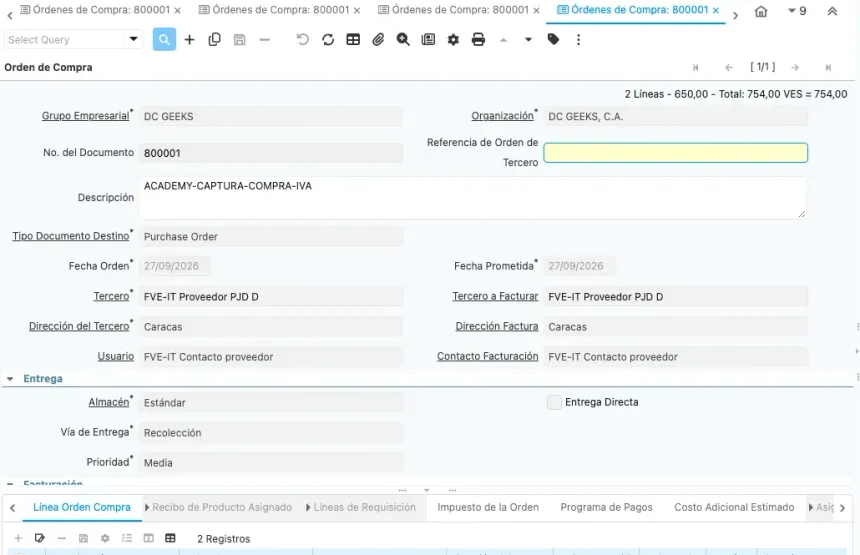The height and width of the screenshot is (555, 860).
Task: Click the Copy record icon in main toolbar
Action: point(214,39)
